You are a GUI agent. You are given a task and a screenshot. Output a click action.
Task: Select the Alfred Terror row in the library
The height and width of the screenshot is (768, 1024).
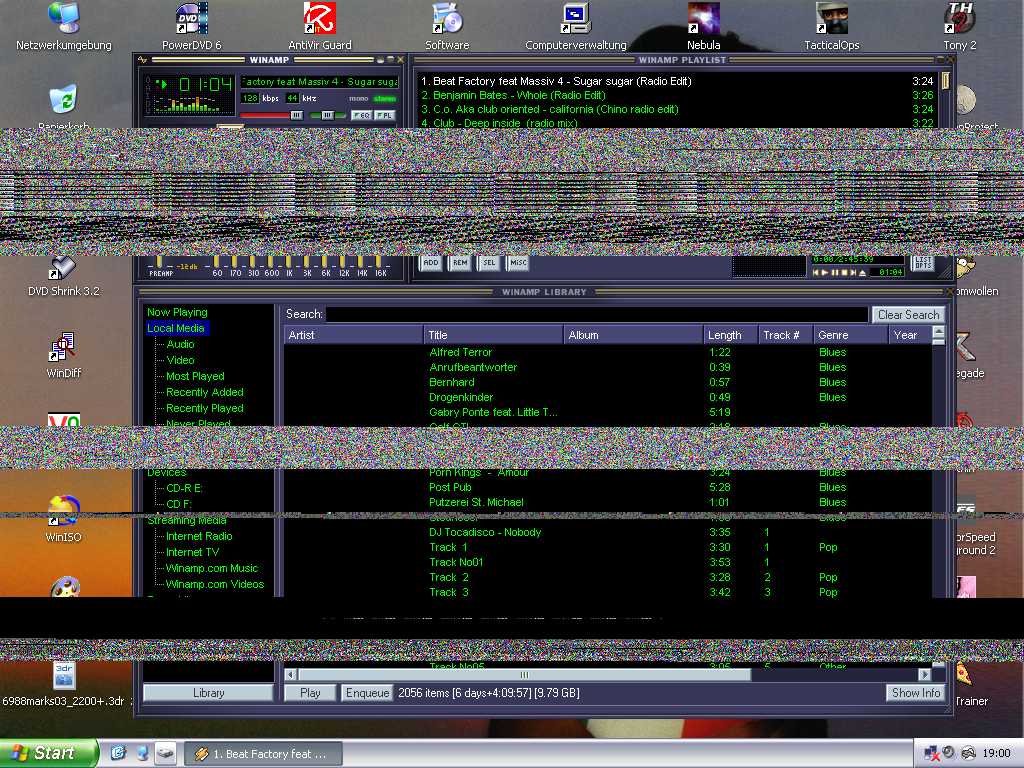608,352
